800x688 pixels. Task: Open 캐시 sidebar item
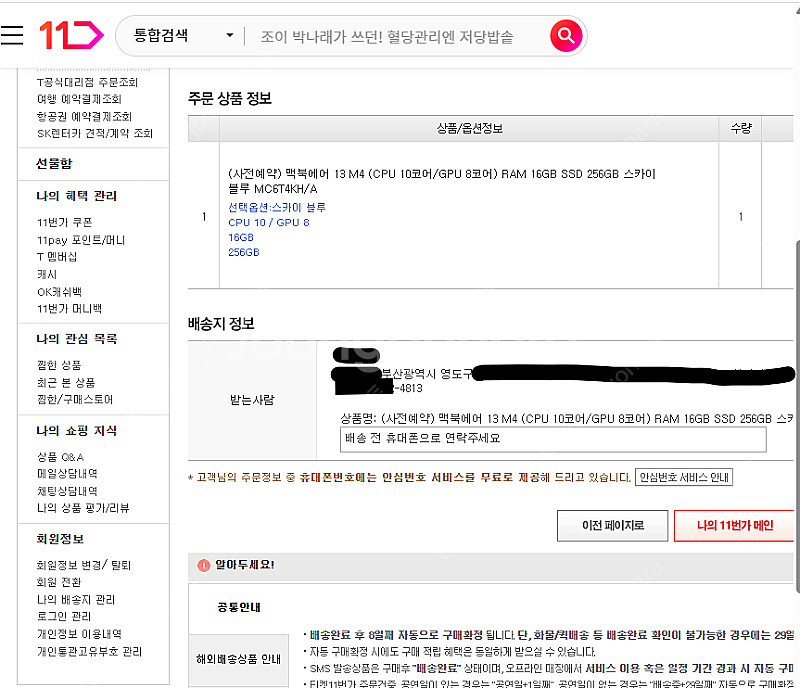47,274
